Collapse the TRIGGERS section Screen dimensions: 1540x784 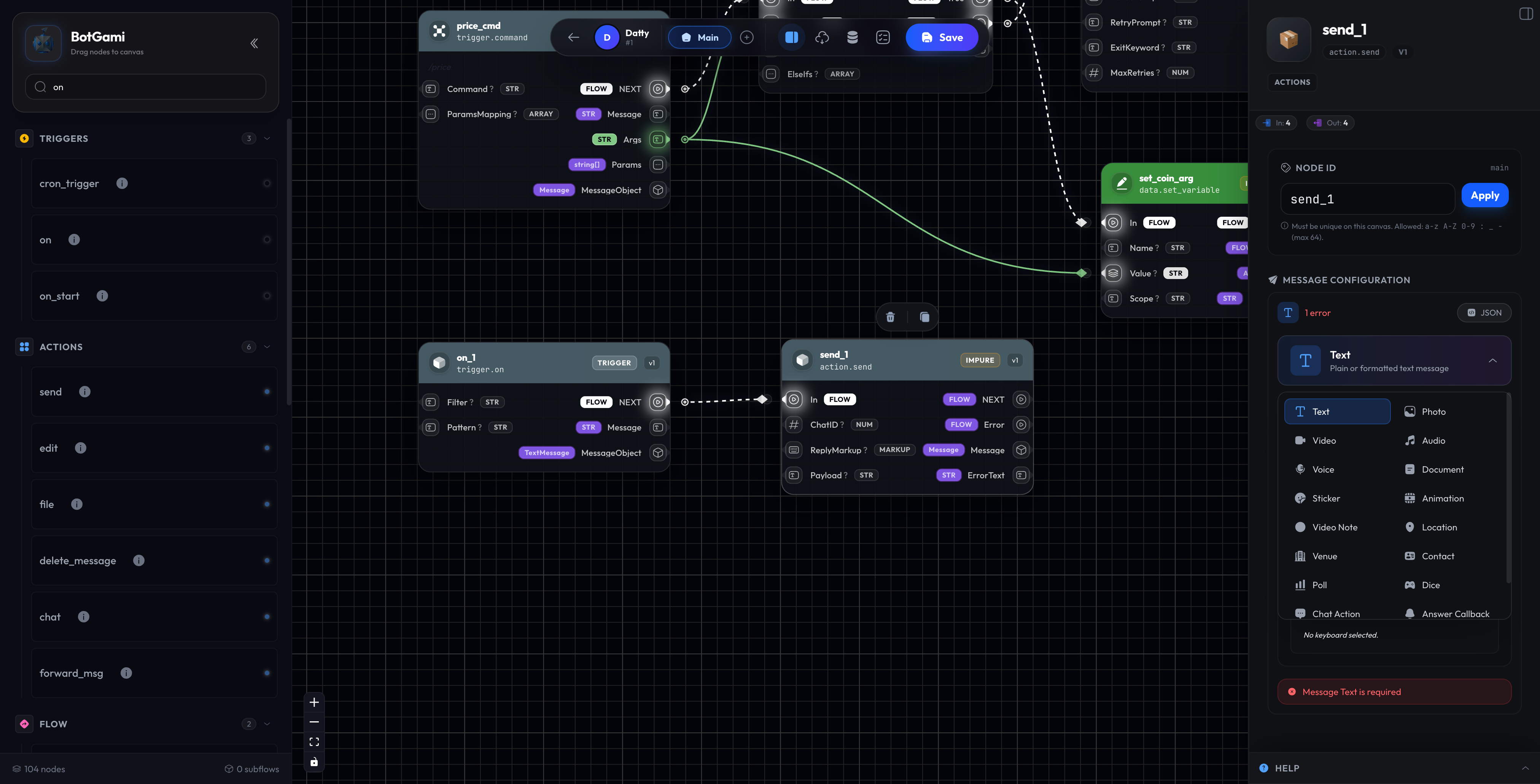click(267, 138)
